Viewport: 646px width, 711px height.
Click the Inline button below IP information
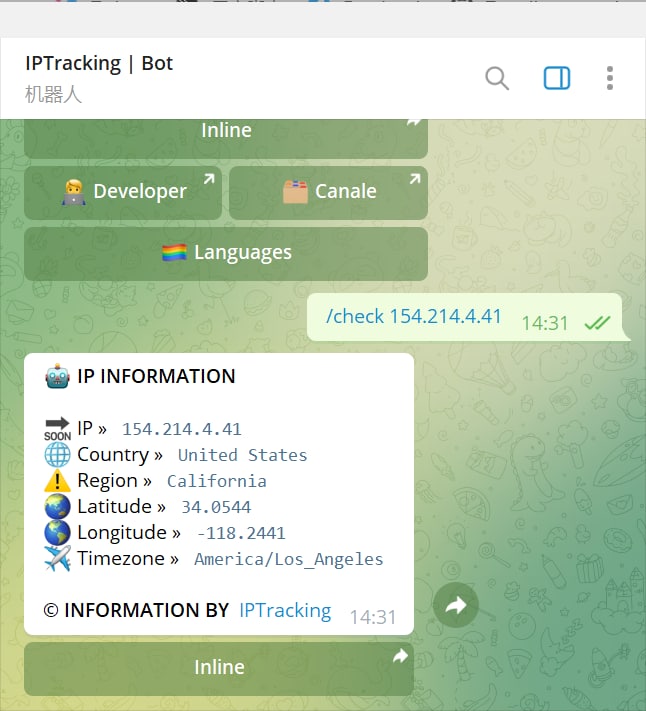pos(219,668)
